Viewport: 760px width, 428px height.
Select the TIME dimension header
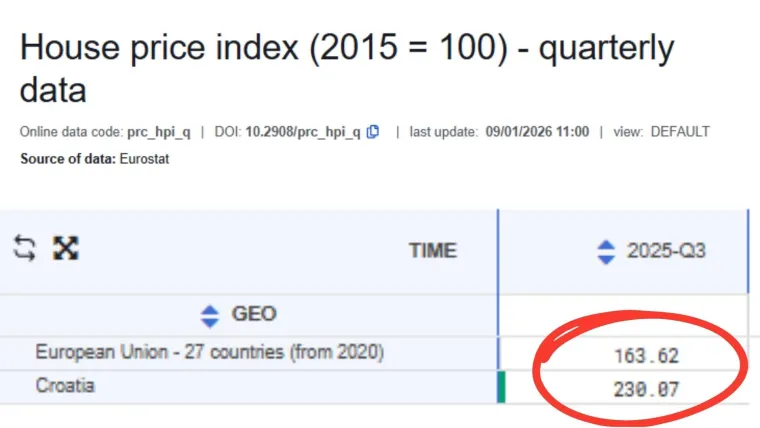432,251
